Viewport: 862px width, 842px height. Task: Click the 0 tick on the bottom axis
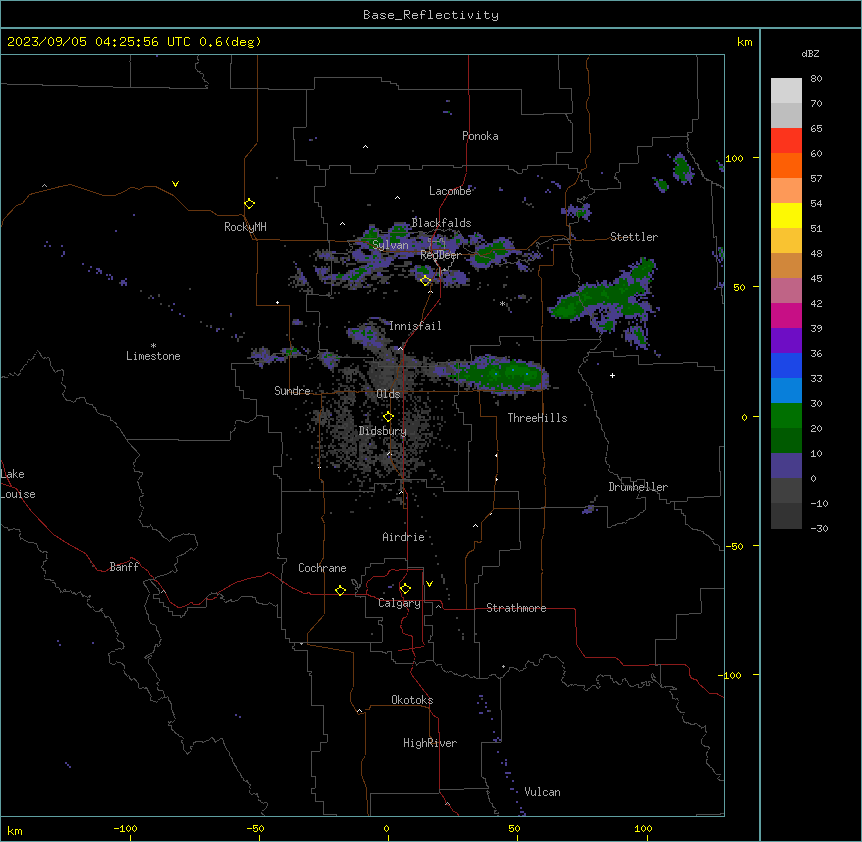[386, 828]
